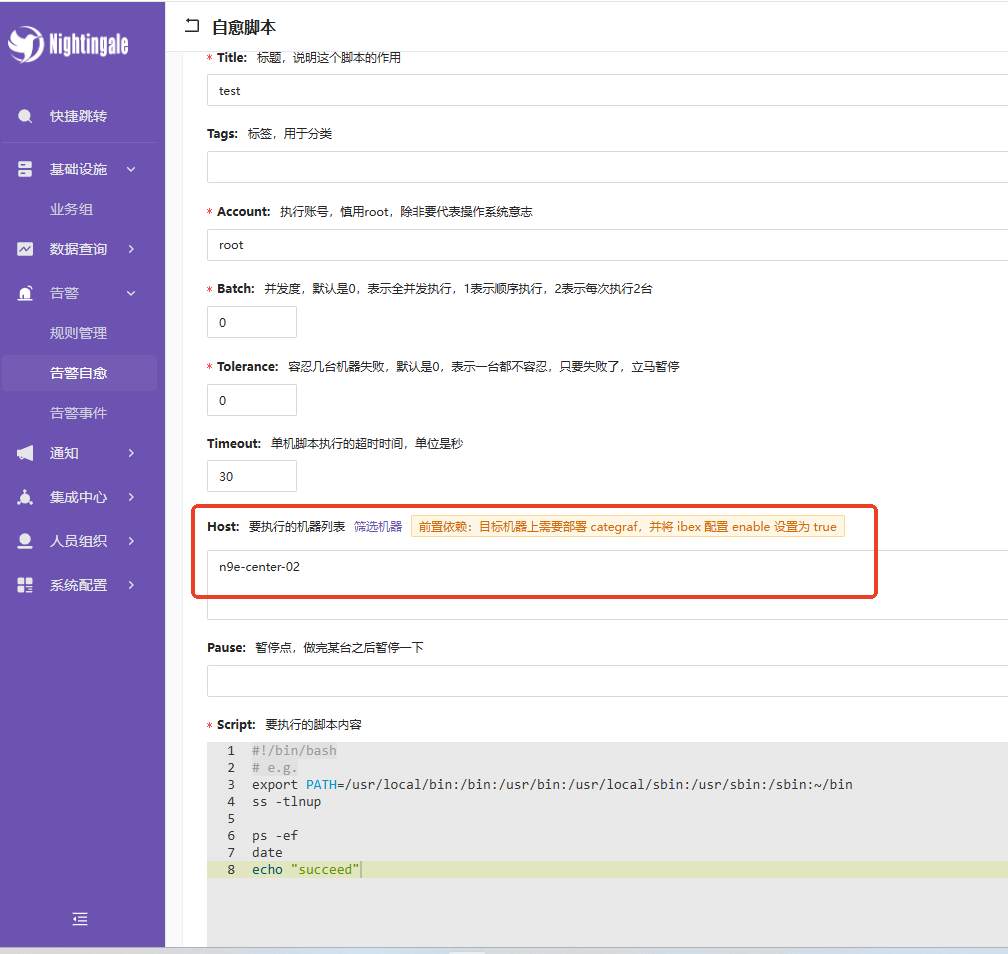The height and width of the screenshot is (954, 1008).
Task: Click the 数据查询 chart icon
Action: (x=25, y=249)
